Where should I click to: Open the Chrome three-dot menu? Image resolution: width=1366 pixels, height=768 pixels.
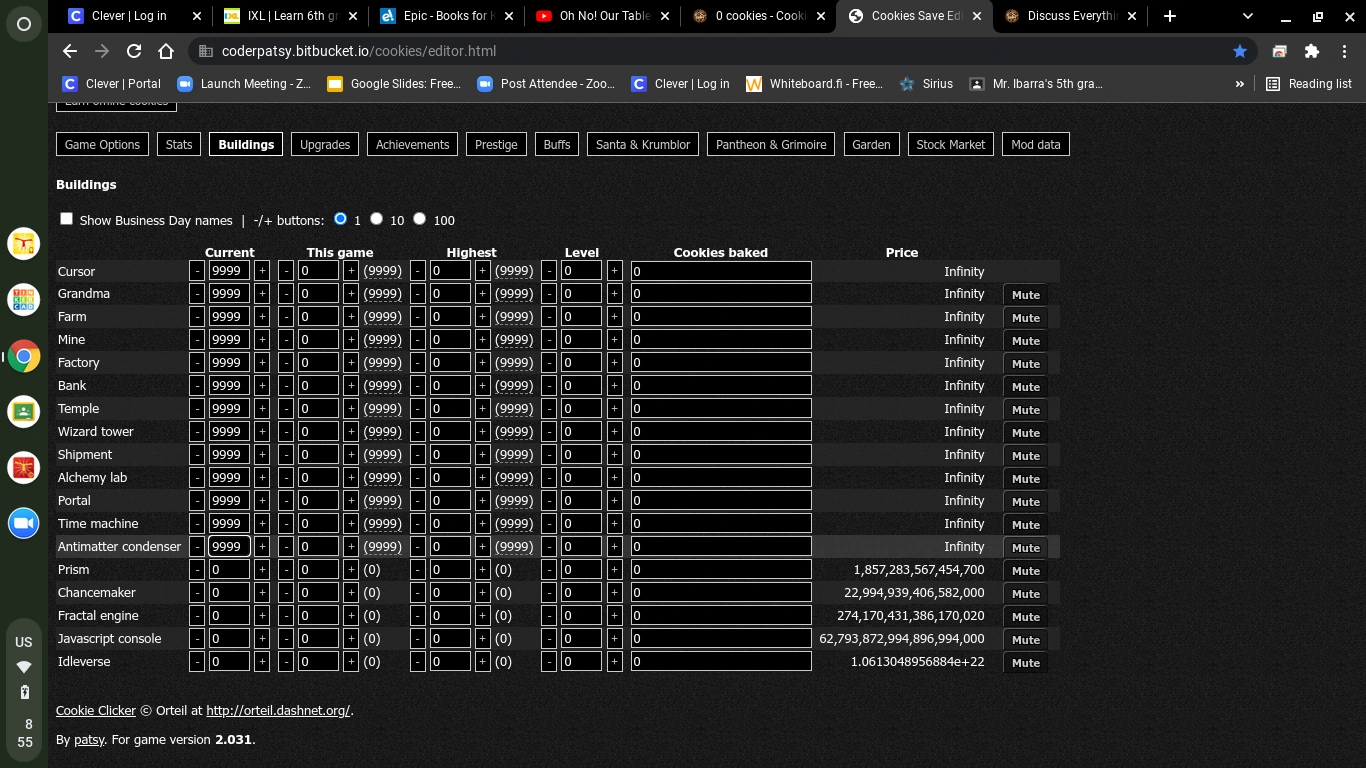pos(1345,51)
